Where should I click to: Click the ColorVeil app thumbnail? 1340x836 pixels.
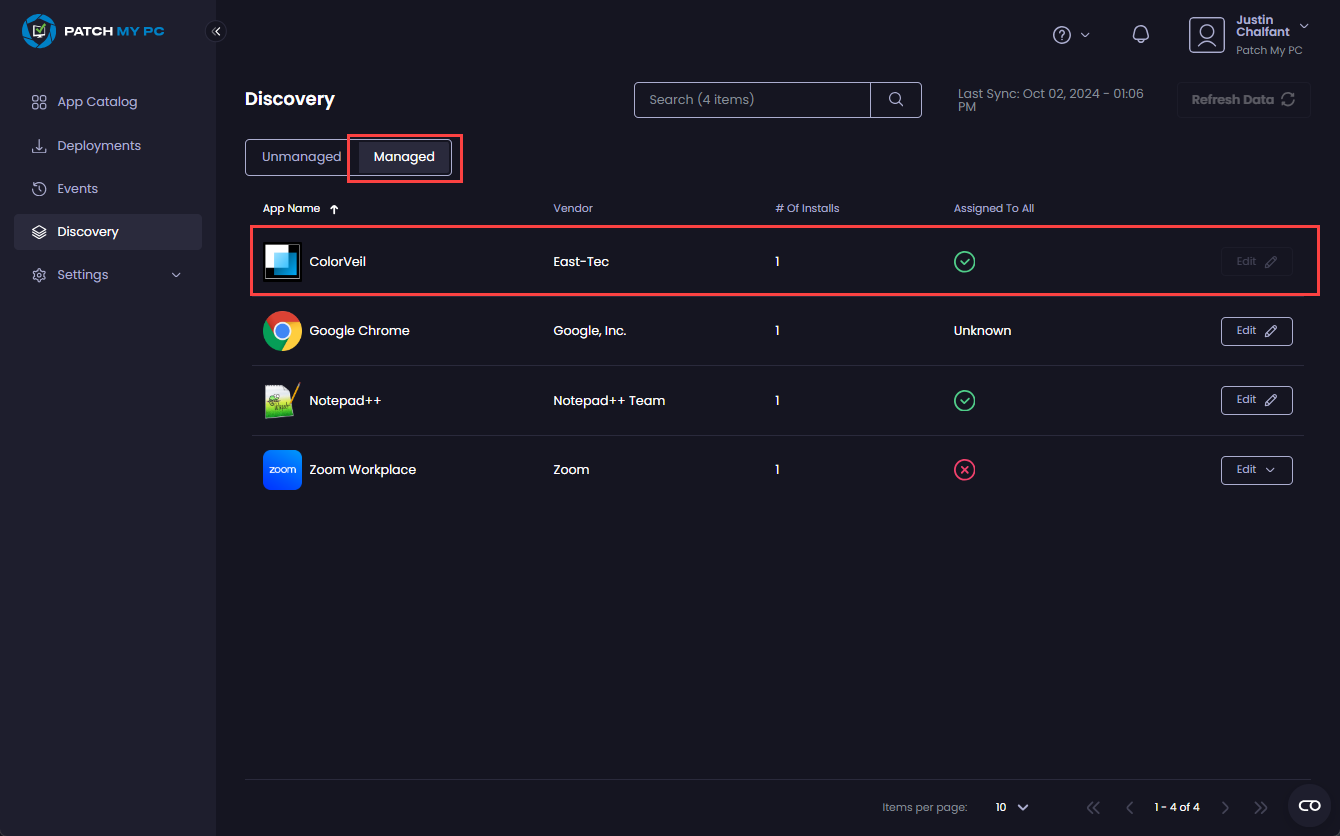pyautogui.click(x=282, y=261)
